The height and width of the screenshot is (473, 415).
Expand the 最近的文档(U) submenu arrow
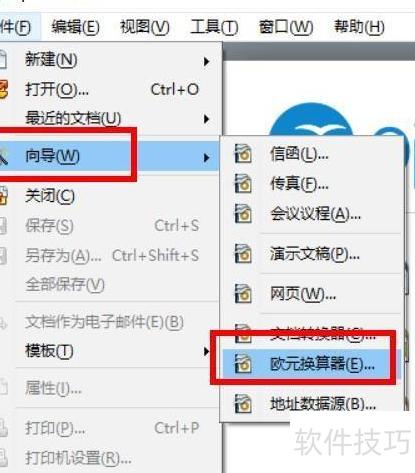(207, 119)
